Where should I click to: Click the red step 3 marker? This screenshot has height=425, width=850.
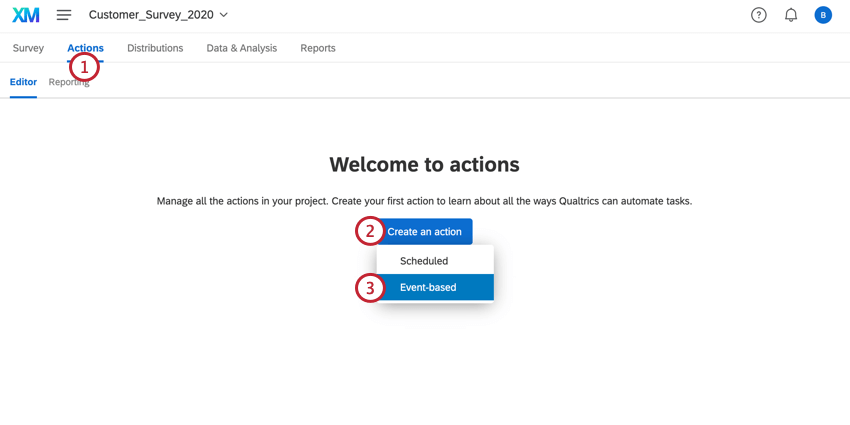click(370, 287)
